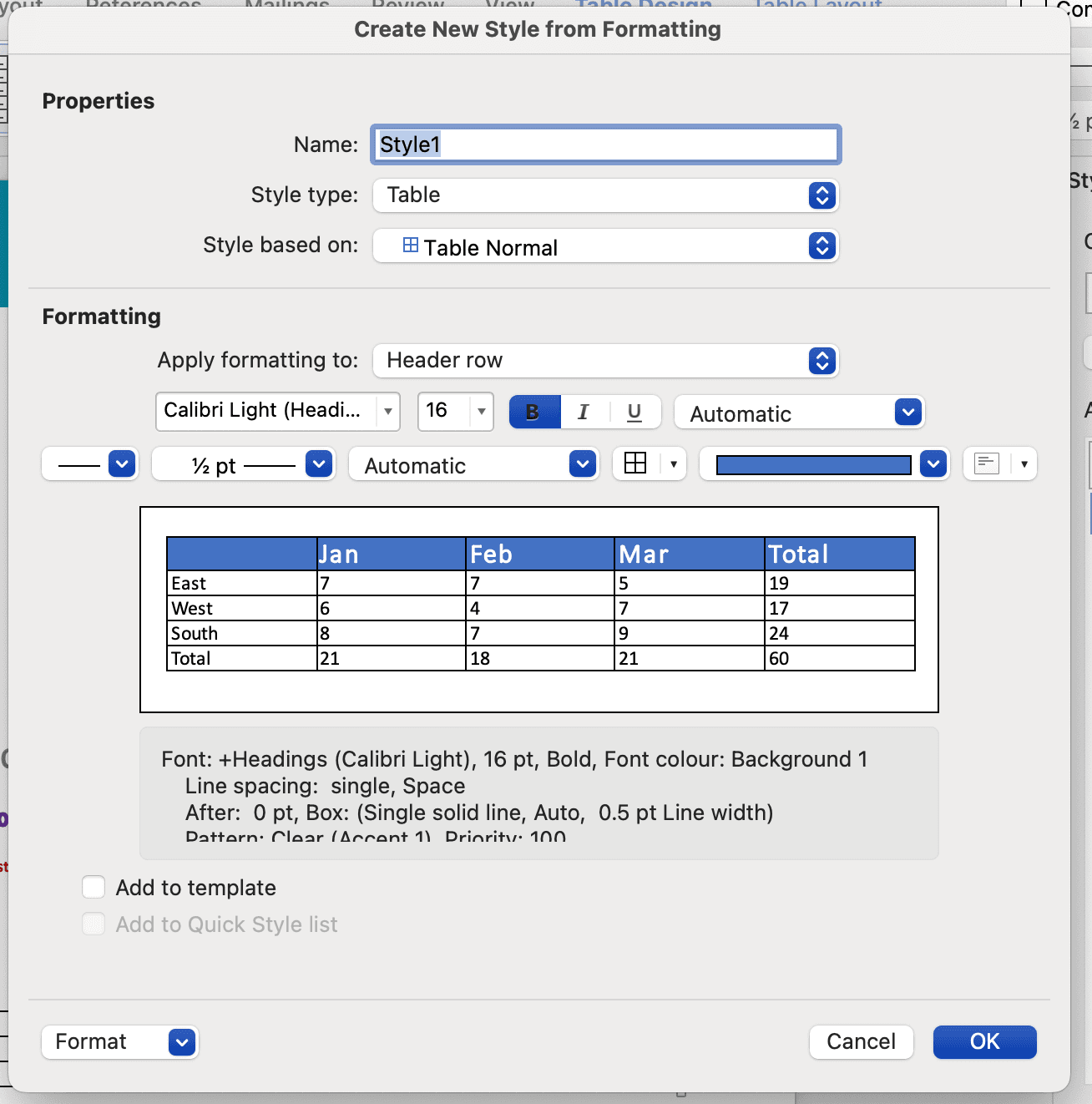Image resolution: width=1092 pixels, height=1104 pixels.
Task: Open cell alignment dropdown arrow
Action: coord(1024,463)
